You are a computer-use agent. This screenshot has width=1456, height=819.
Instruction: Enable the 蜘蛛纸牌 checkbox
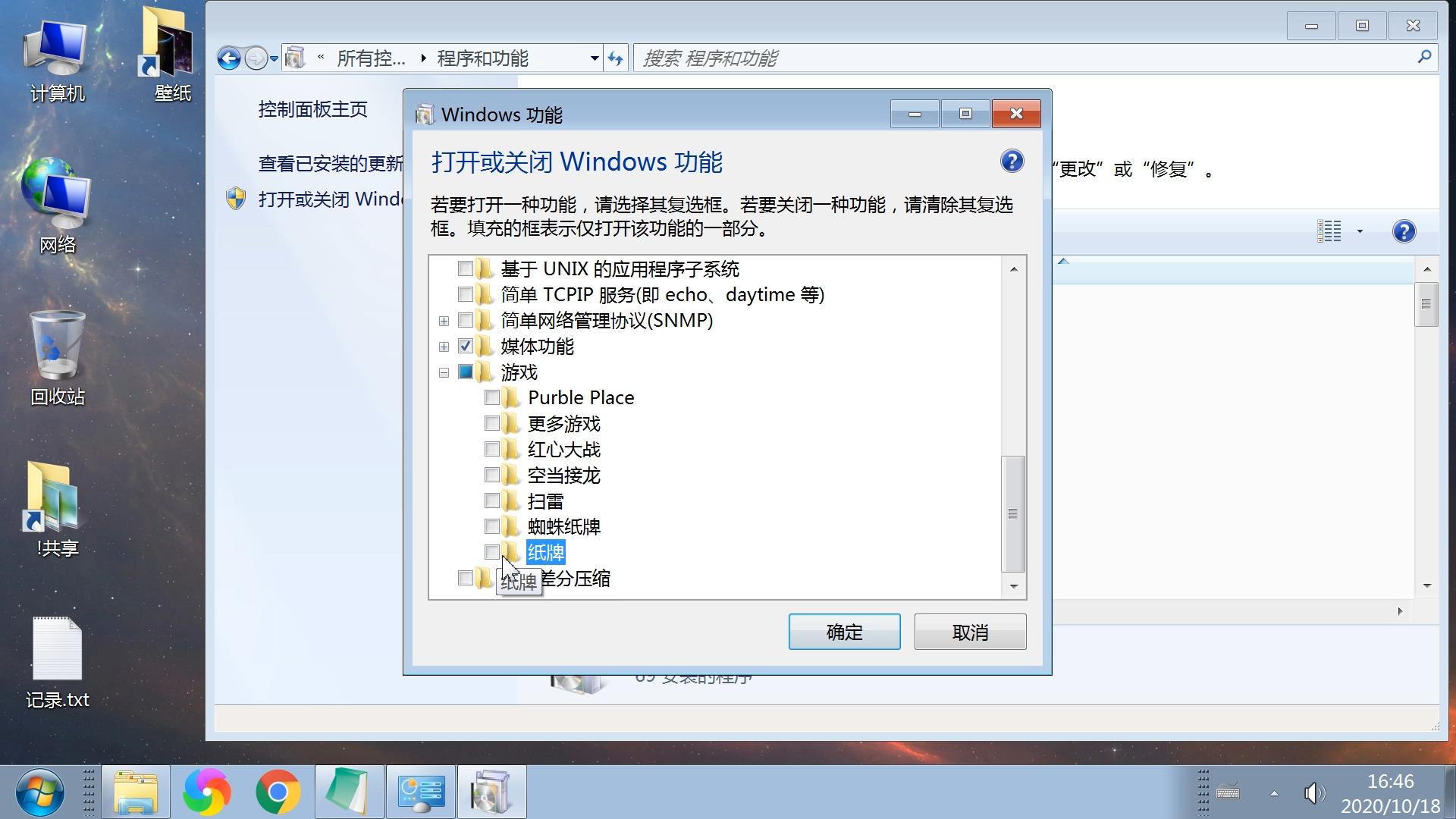pos(491,526)
